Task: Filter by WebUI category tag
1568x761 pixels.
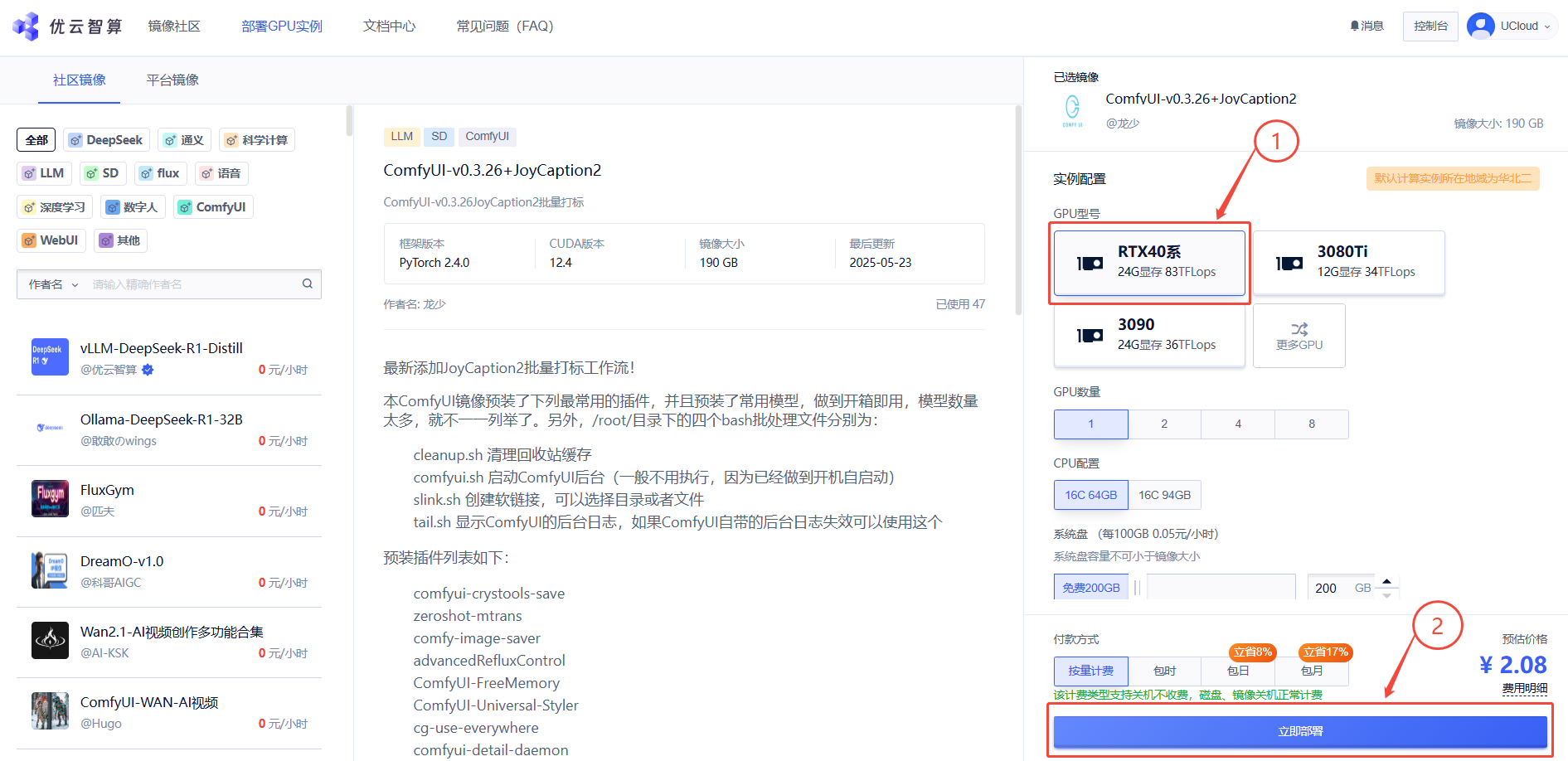Action: click(51, 240)
